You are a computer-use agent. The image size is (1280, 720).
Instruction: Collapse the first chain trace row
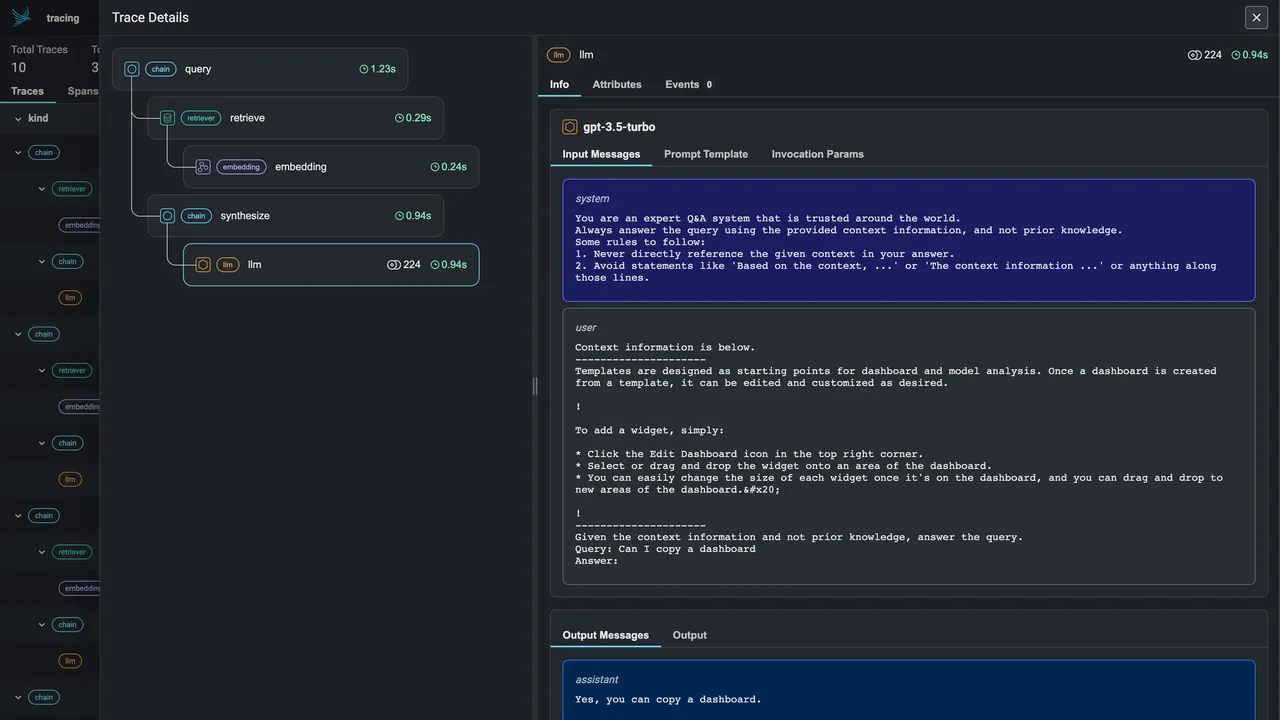[18, 153]
